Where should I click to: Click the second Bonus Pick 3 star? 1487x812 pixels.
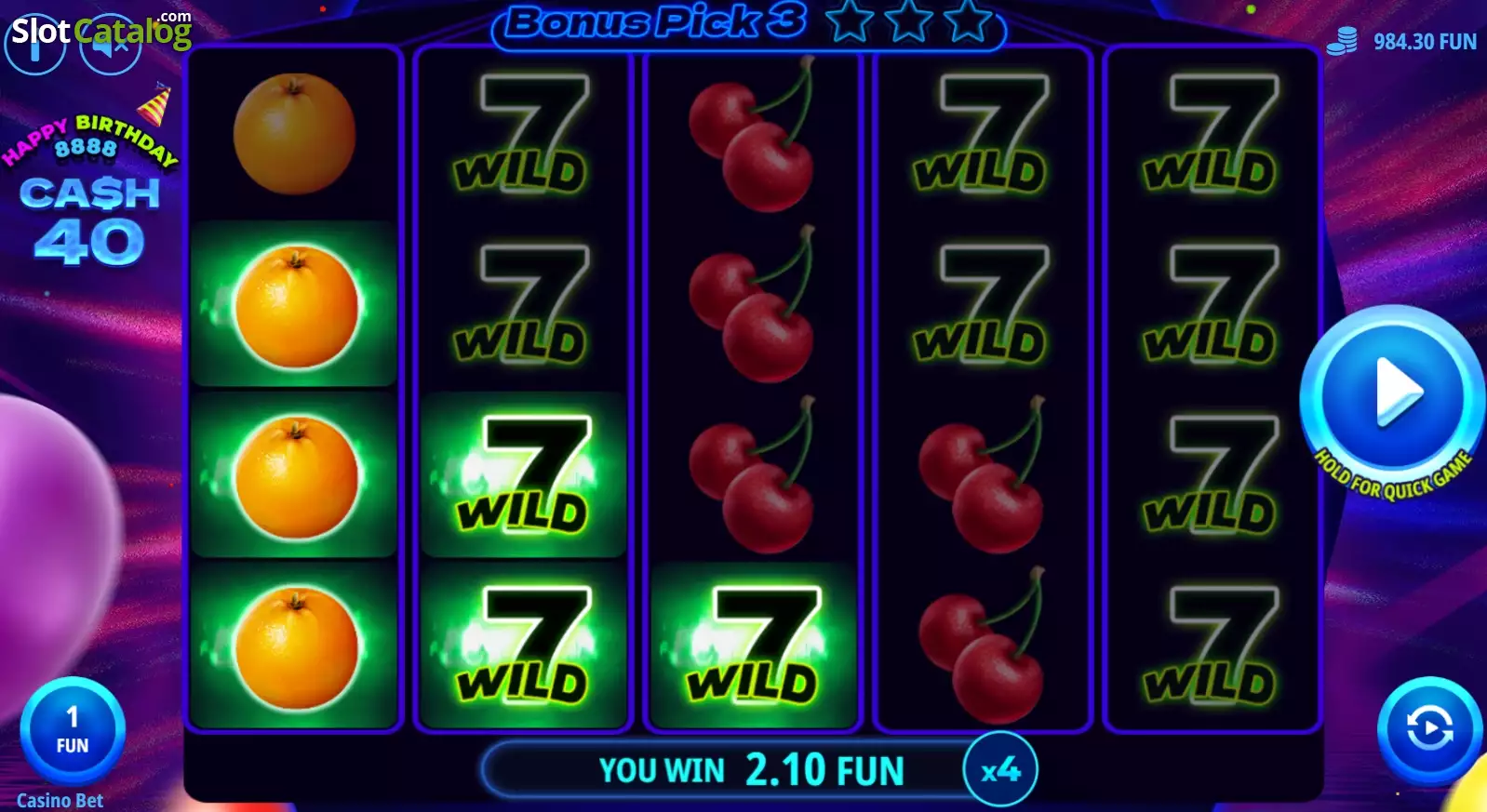[x=908, y=21]
